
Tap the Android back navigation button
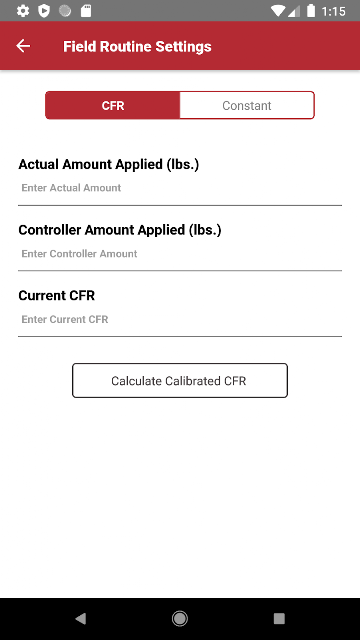[x=80, y=618]
